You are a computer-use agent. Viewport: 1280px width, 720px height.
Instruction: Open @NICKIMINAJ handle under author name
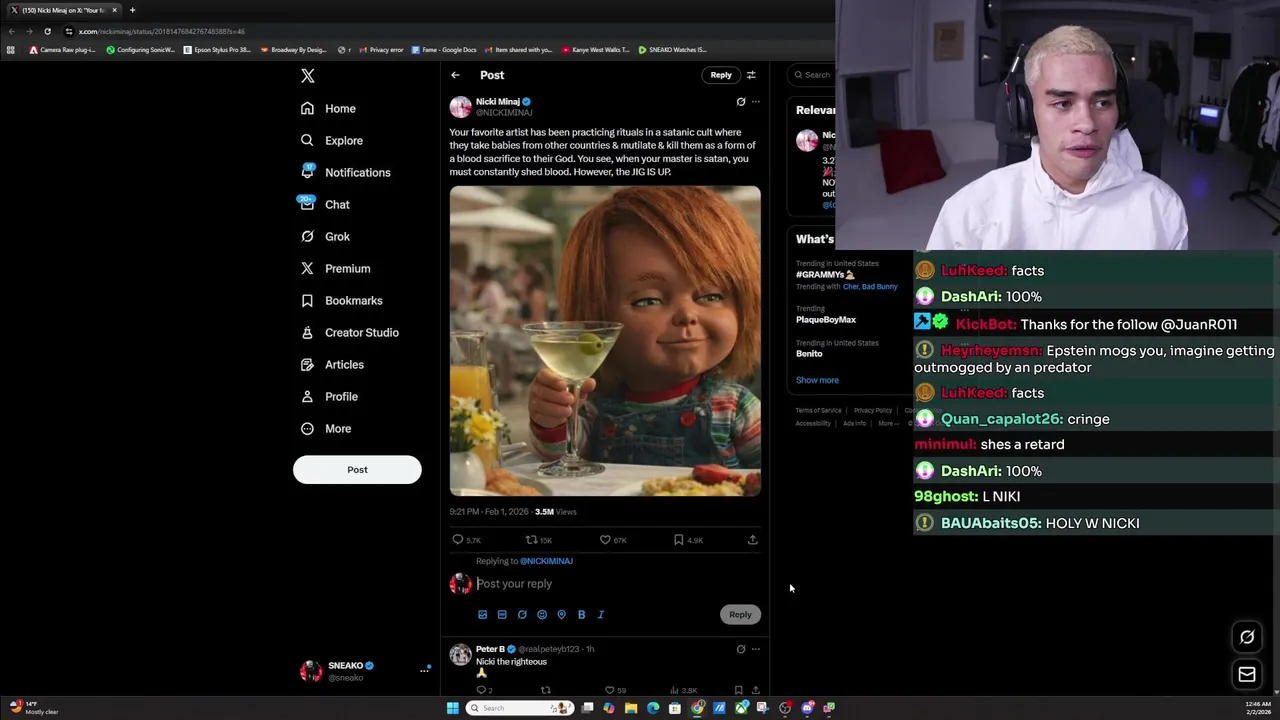point(504,113)
